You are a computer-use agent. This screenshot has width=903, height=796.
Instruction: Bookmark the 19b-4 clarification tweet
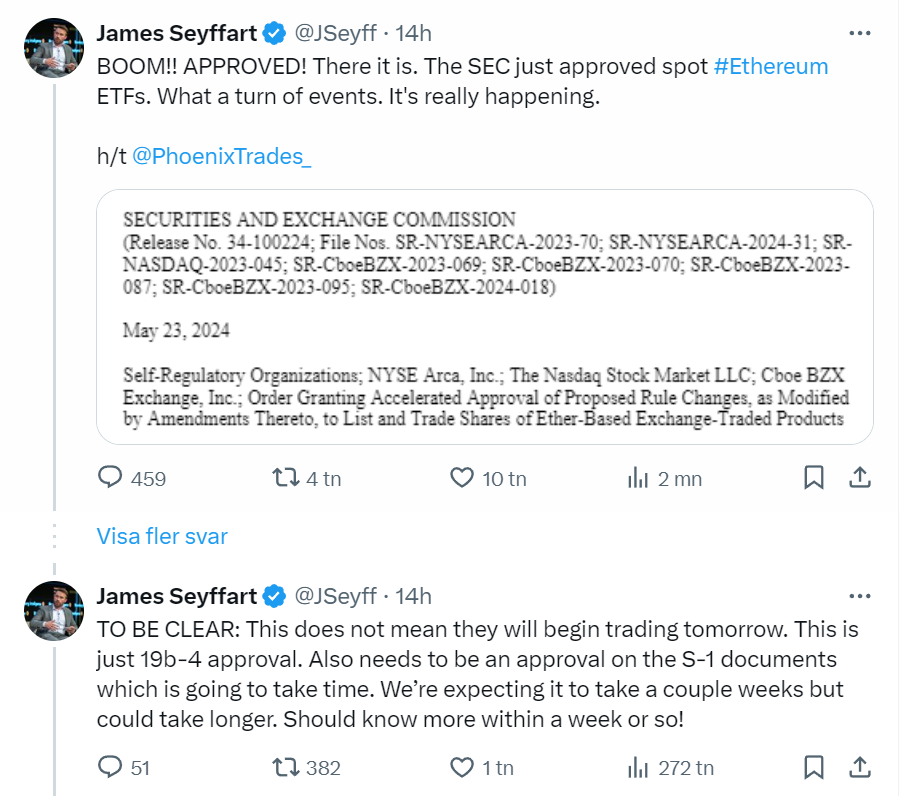[814, 767]
